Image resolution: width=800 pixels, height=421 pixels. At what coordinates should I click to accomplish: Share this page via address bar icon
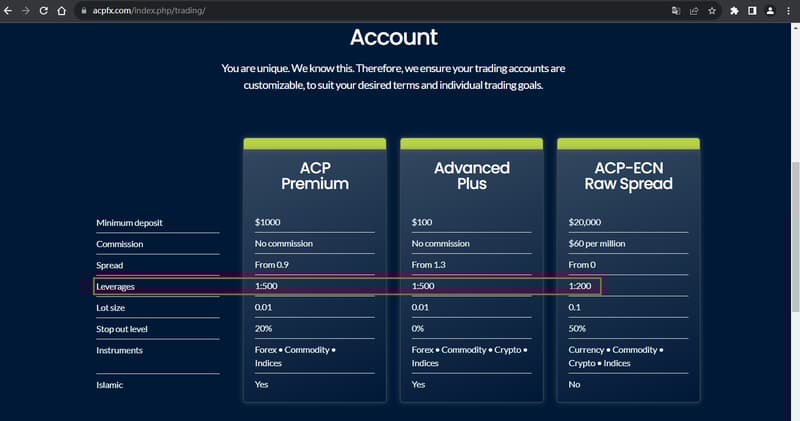click(x=694, y=10)
